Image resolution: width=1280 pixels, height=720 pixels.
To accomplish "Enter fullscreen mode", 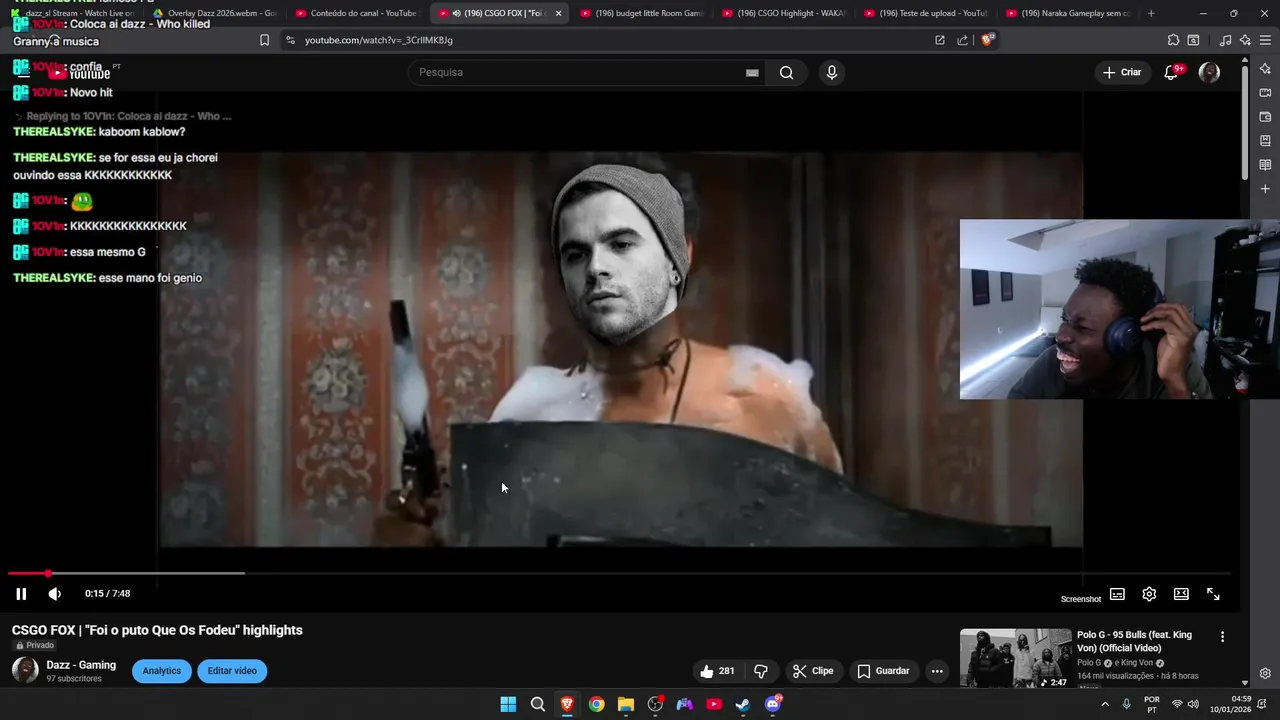I will tap(1213, 594).
